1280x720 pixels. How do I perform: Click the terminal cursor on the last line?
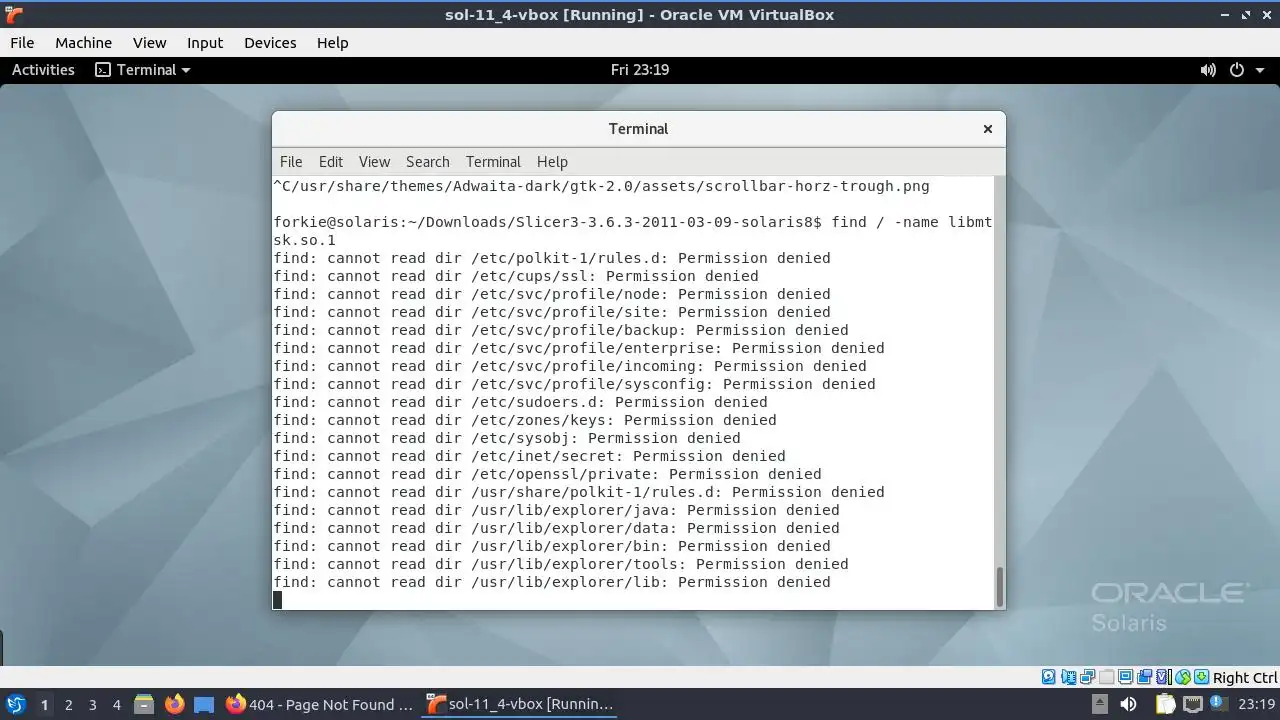coord(278,600)
